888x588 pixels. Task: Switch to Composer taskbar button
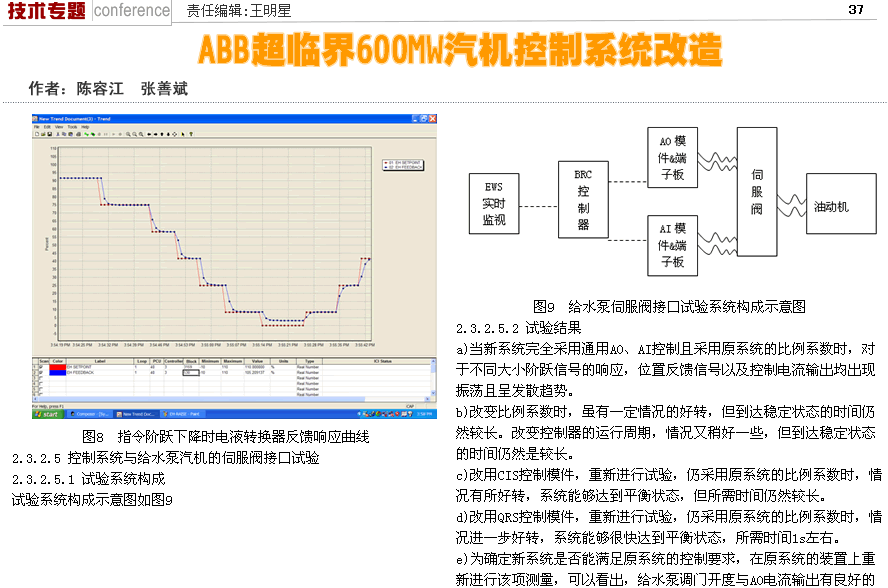[90, 413]
